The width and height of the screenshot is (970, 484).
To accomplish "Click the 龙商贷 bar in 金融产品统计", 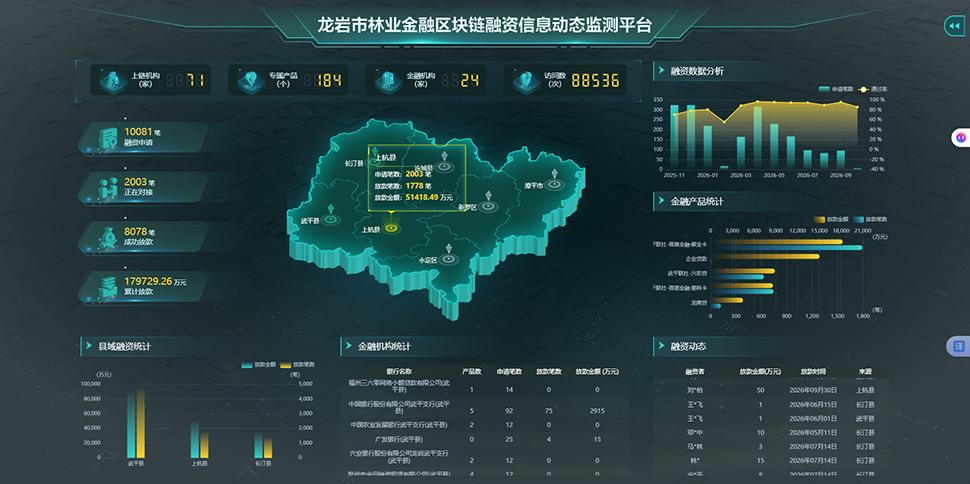I will pos(726,300).
